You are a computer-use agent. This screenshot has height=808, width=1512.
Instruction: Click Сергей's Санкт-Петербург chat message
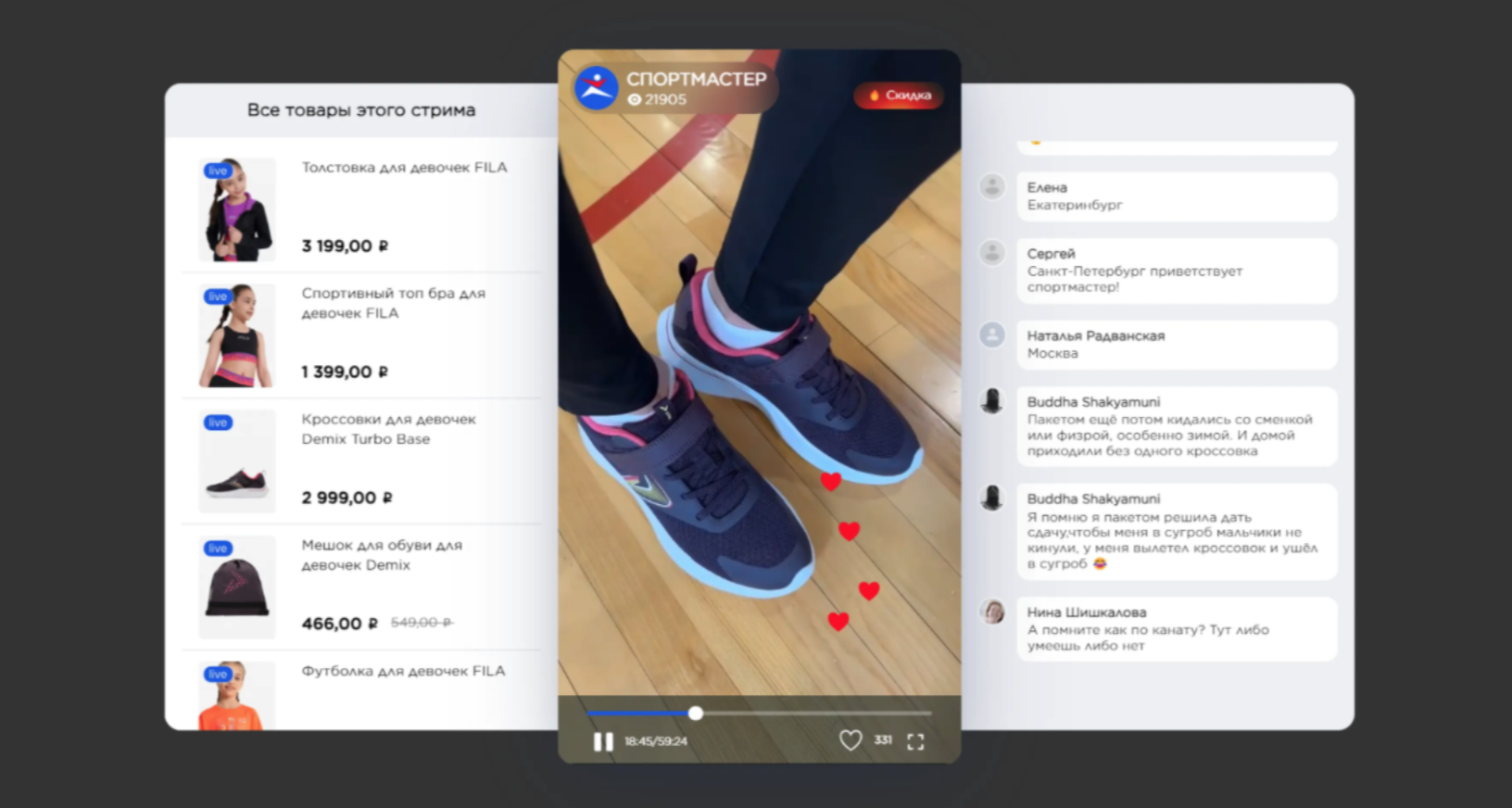pos(1177,271)
